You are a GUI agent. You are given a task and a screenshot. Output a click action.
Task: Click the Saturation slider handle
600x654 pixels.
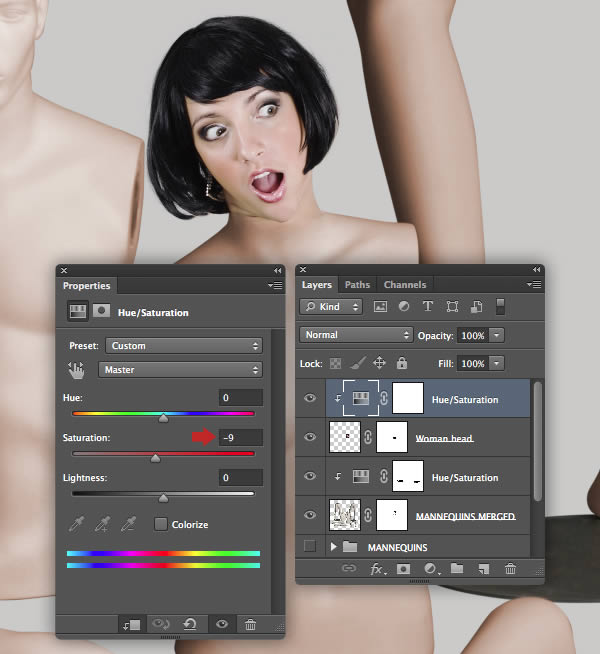point(155,459)
